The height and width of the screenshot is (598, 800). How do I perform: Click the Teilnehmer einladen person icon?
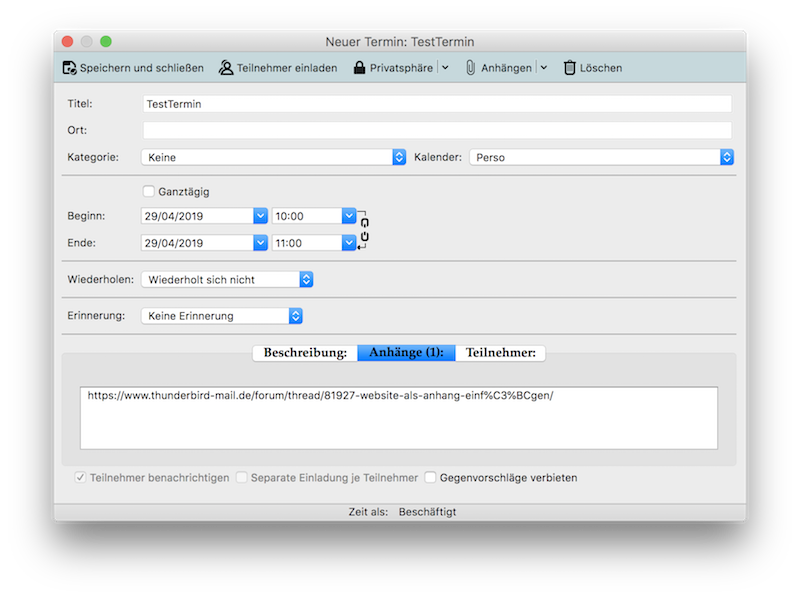coord(226,68)
